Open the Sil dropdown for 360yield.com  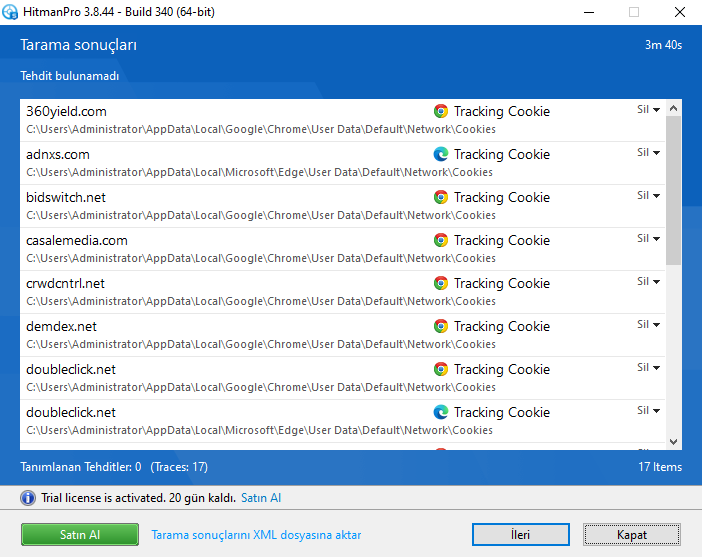coord(648,110)
